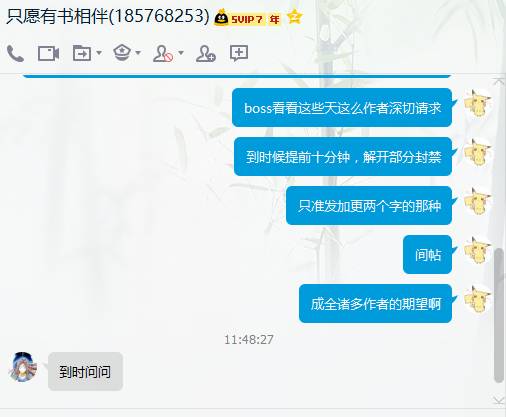This screenshot has height=417, width=506.
Task: Click the message 成全诸多作者的期望啊
Action: point(375,304)
